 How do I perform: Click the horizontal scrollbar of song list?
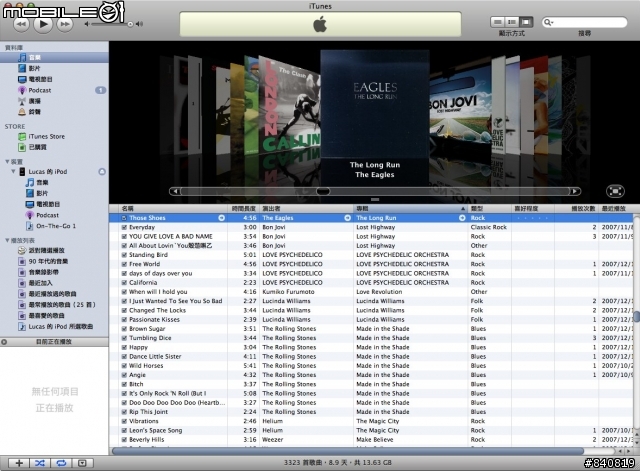[348, 451]
